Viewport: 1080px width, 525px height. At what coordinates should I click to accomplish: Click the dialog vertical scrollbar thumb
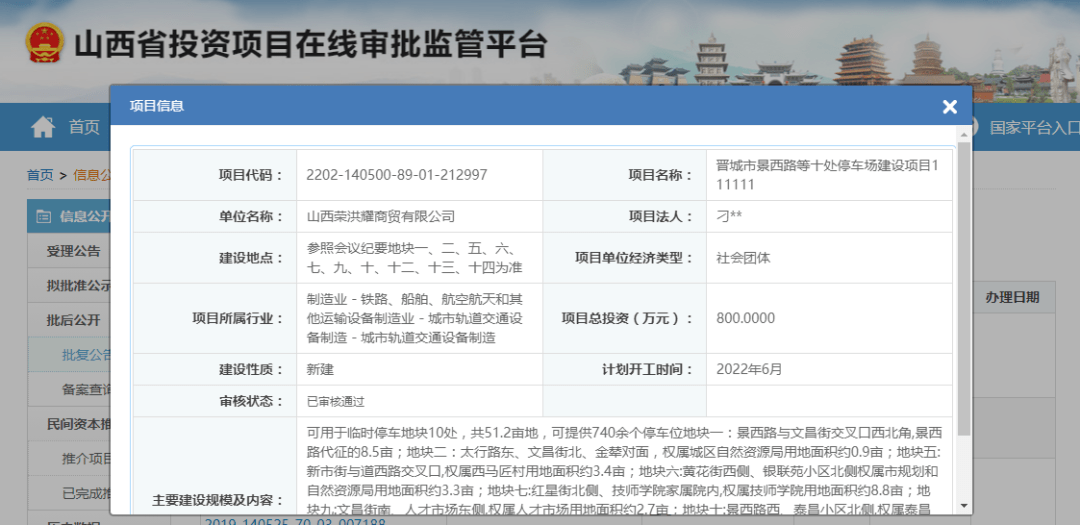pos(964,289)
